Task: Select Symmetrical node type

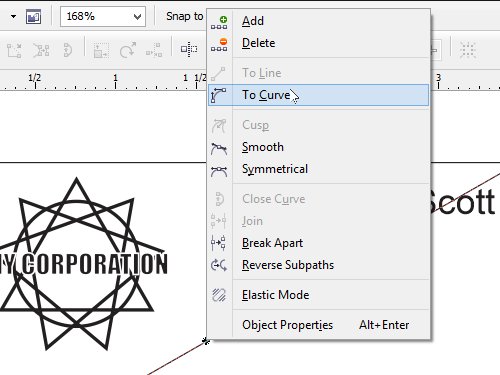Action: click(318, 169)
